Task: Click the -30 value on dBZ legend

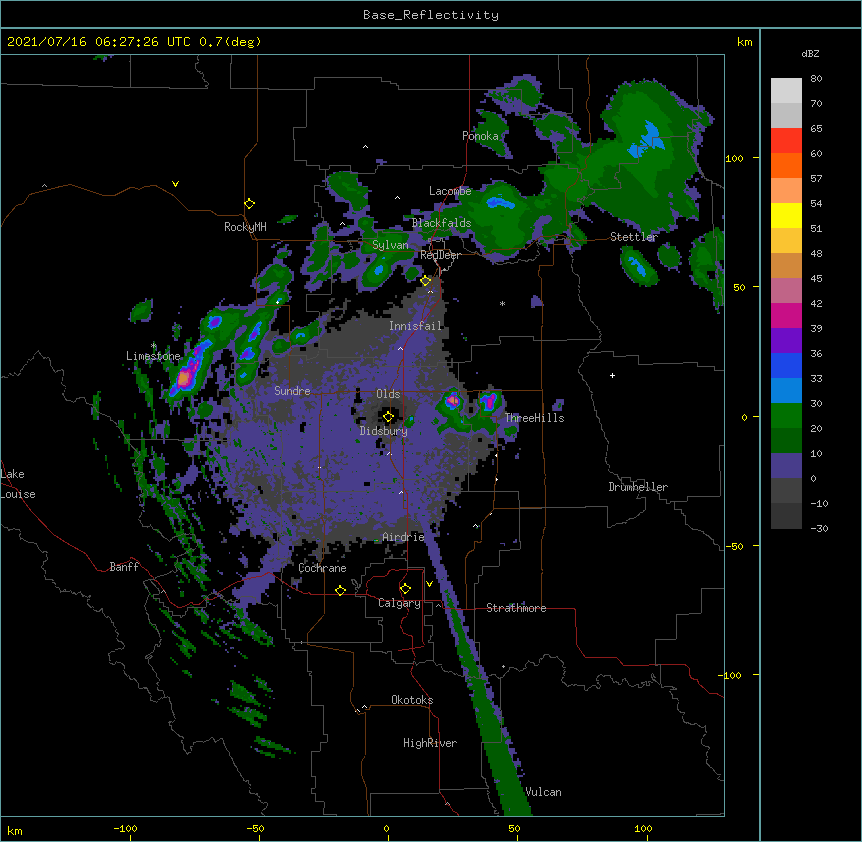Action: pos(819,528)
